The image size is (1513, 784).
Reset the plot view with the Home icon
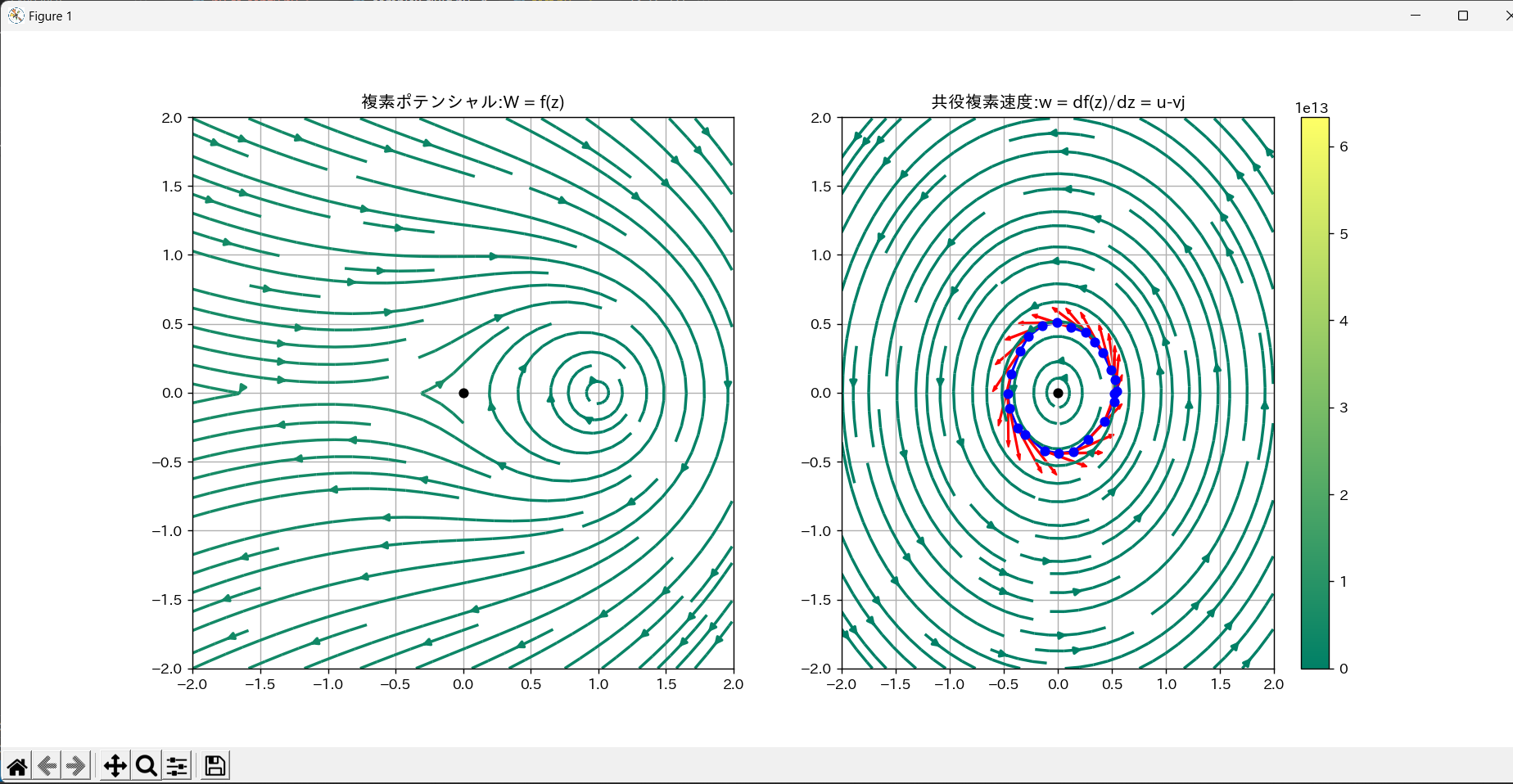click(16, 765)
